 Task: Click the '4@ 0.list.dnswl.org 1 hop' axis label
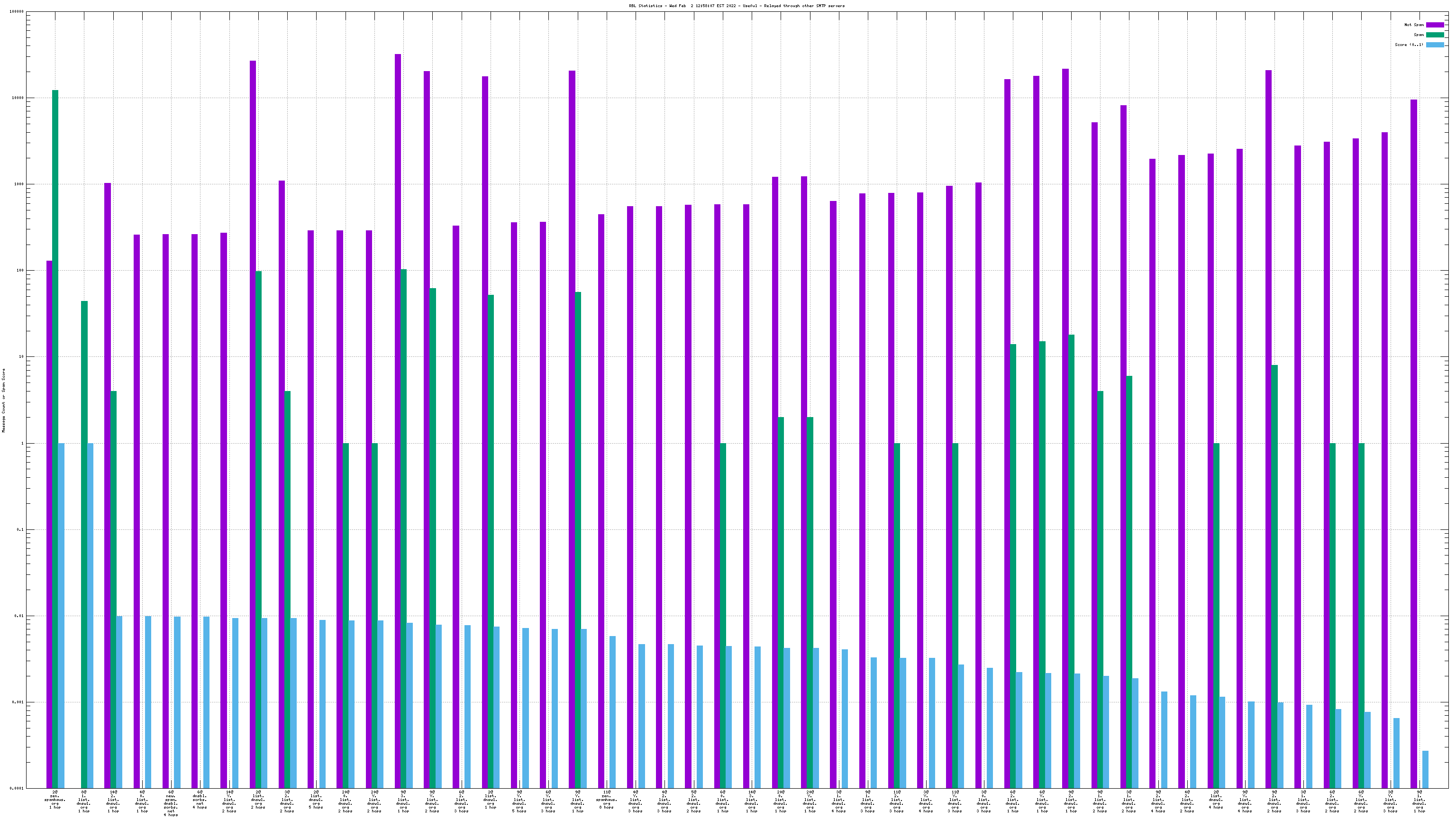click(142, 801)
